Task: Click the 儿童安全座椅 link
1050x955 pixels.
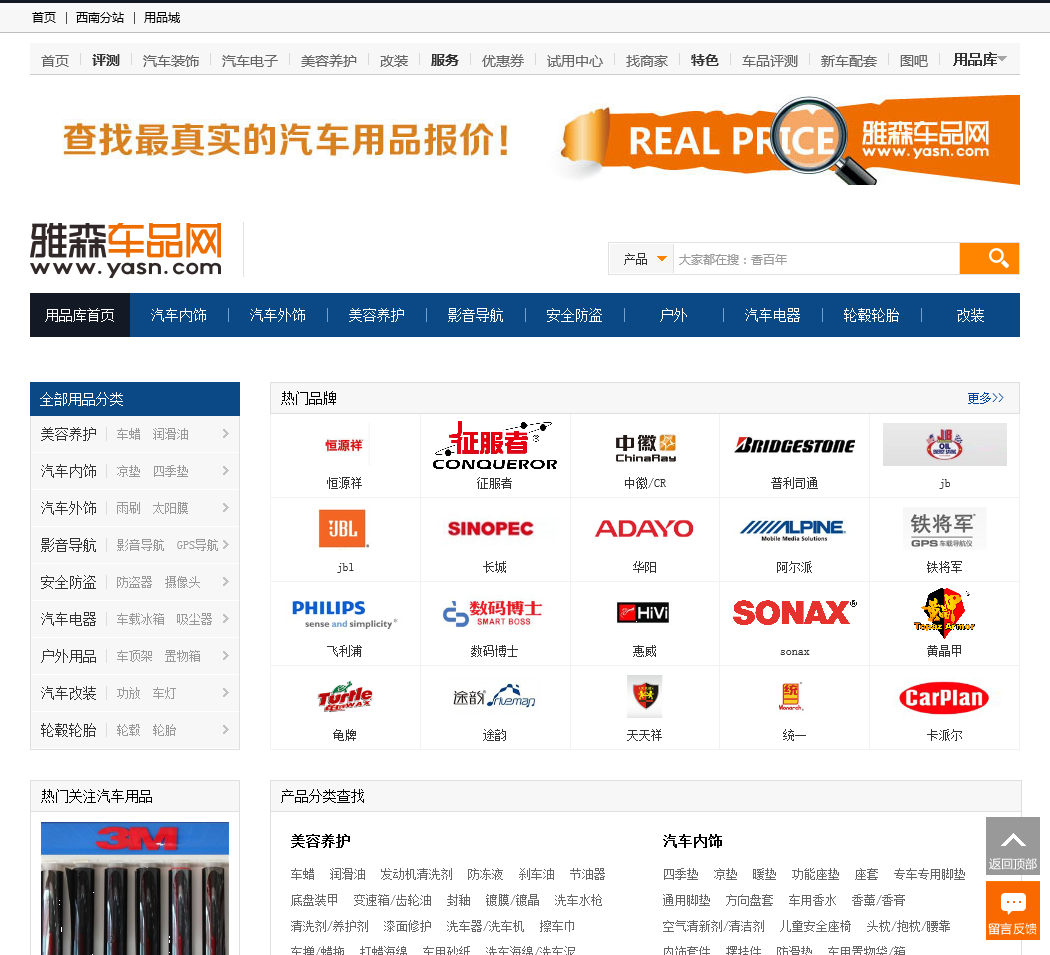Action: pyautogui.click(x=815, y=926)
